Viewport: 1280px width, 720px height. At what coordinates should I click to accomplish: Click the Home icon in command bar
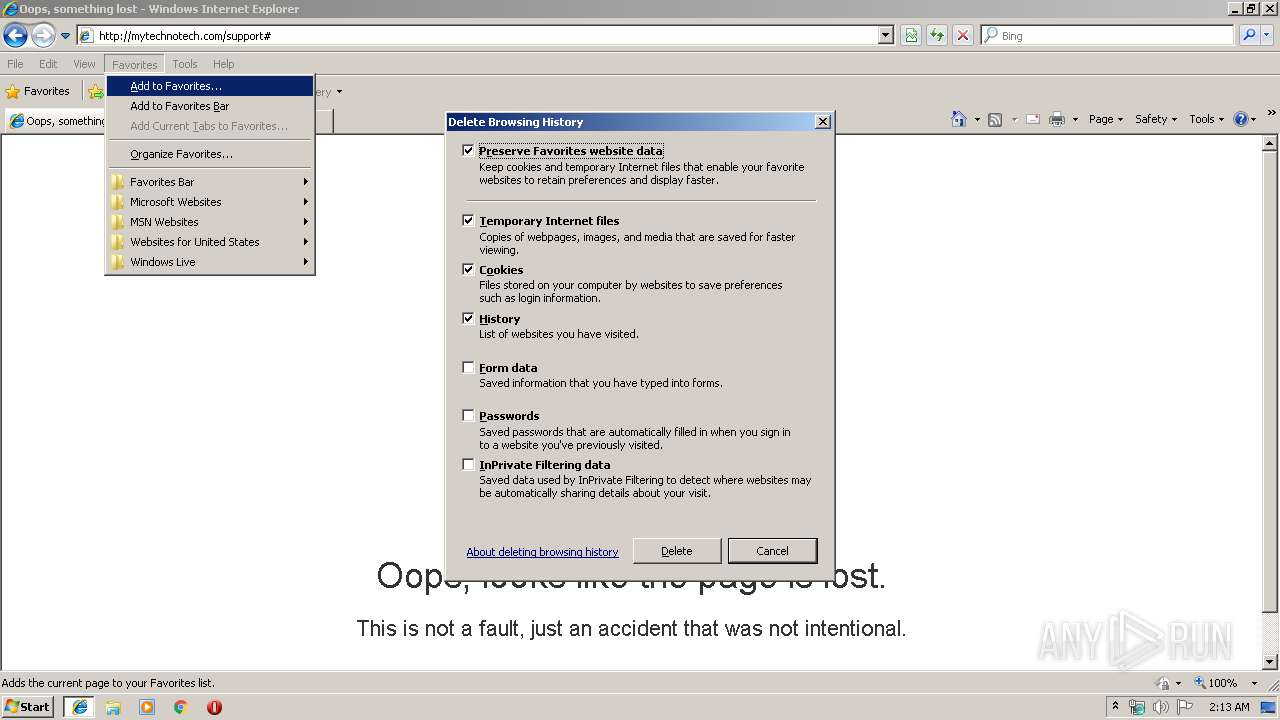(x=959, y=119)
